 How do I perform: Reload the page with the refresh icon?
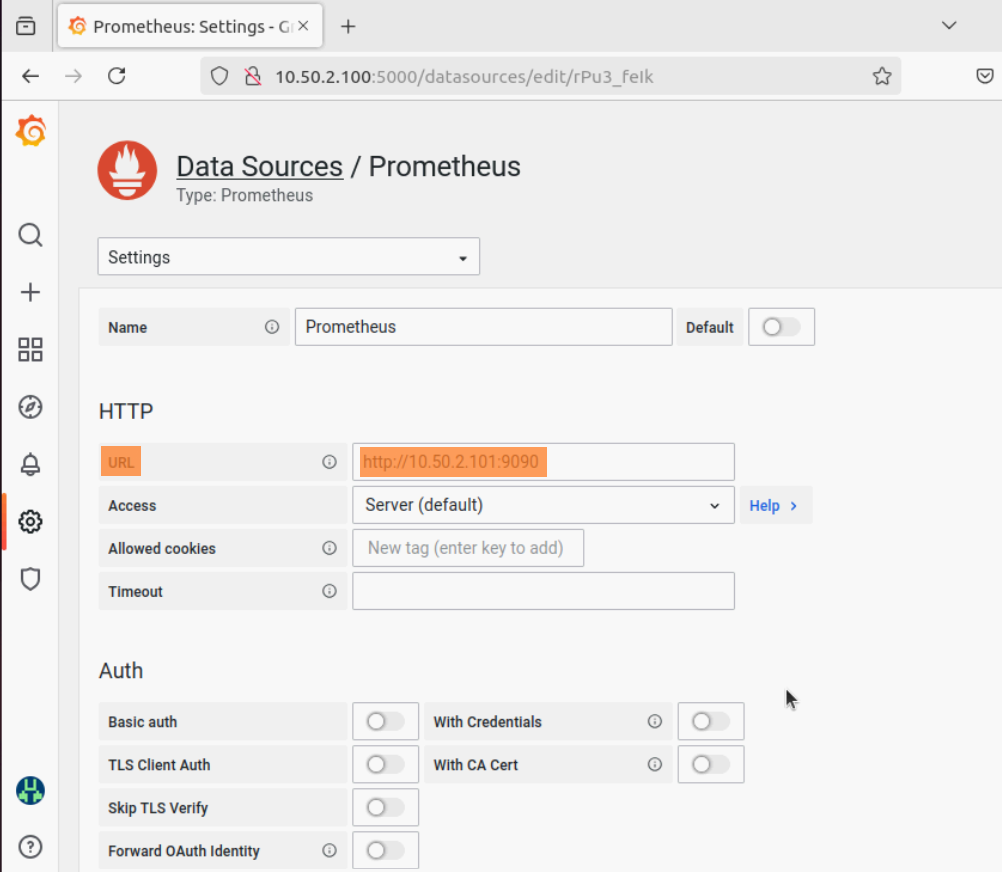pyautogui.click(x=116, y=76)
